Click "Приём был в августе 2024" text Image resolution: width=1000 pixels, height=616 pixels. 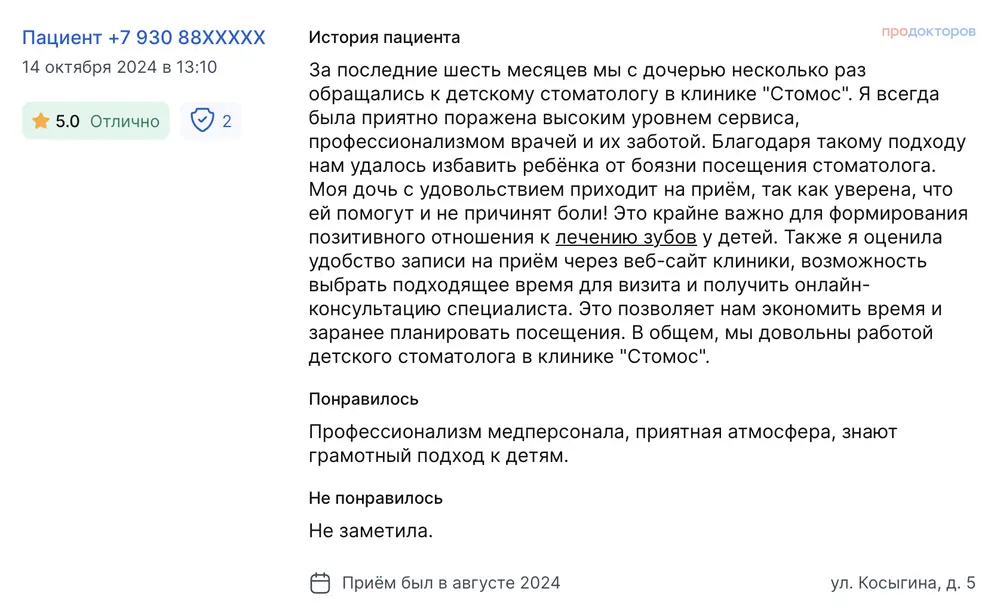[x=451, y=583]
